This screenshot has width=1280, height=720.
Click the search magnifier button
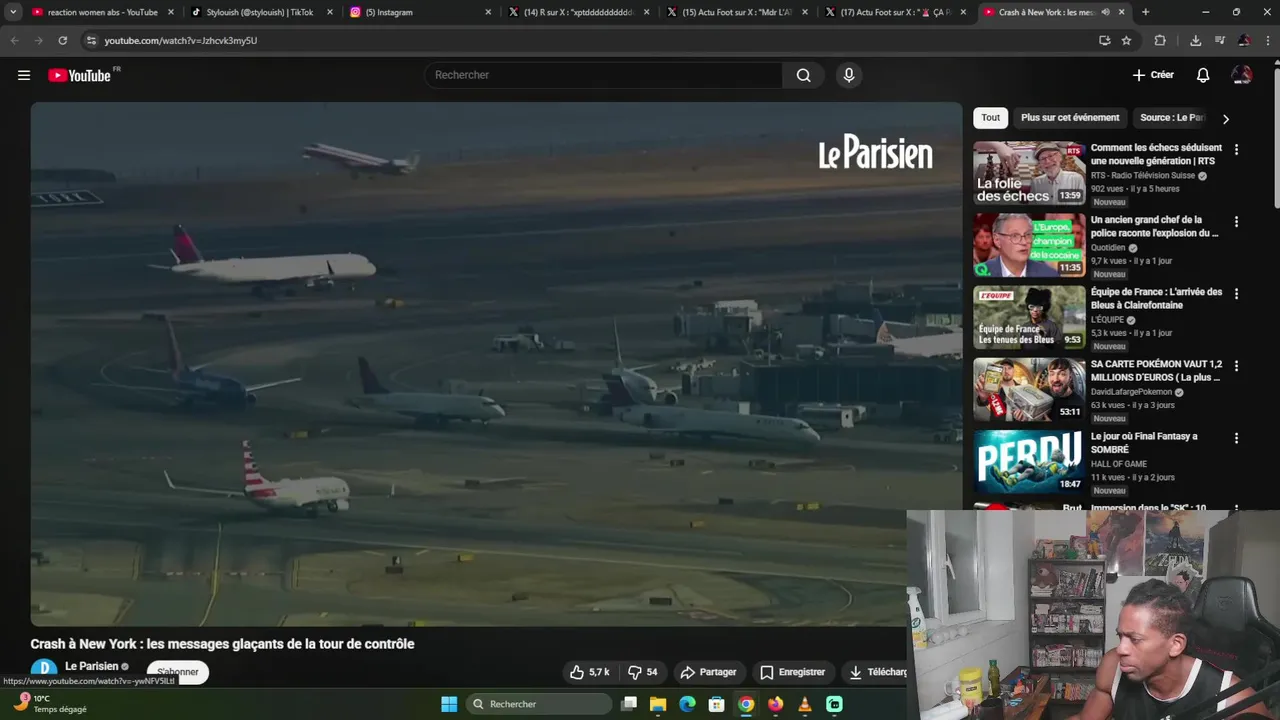pyautogui.click(x=803, y=75)
